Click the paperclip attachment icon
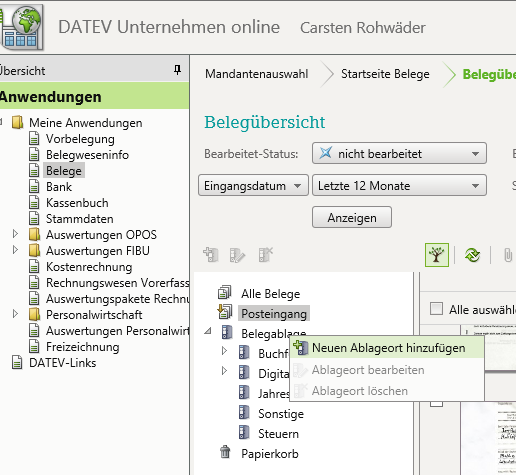 pyautogui.click(x=507, y=256)
